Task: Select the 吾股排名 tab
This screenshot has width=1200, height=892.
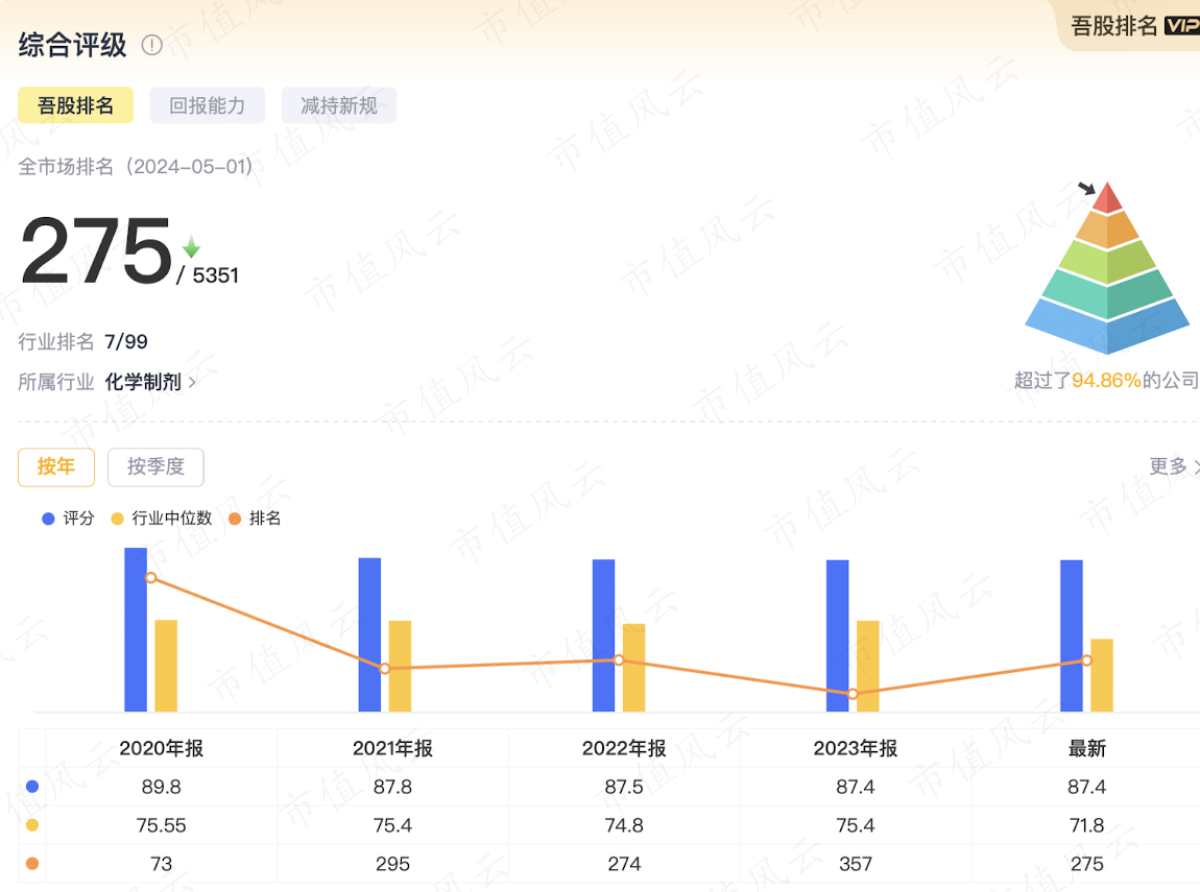Action: click(75, 105)
